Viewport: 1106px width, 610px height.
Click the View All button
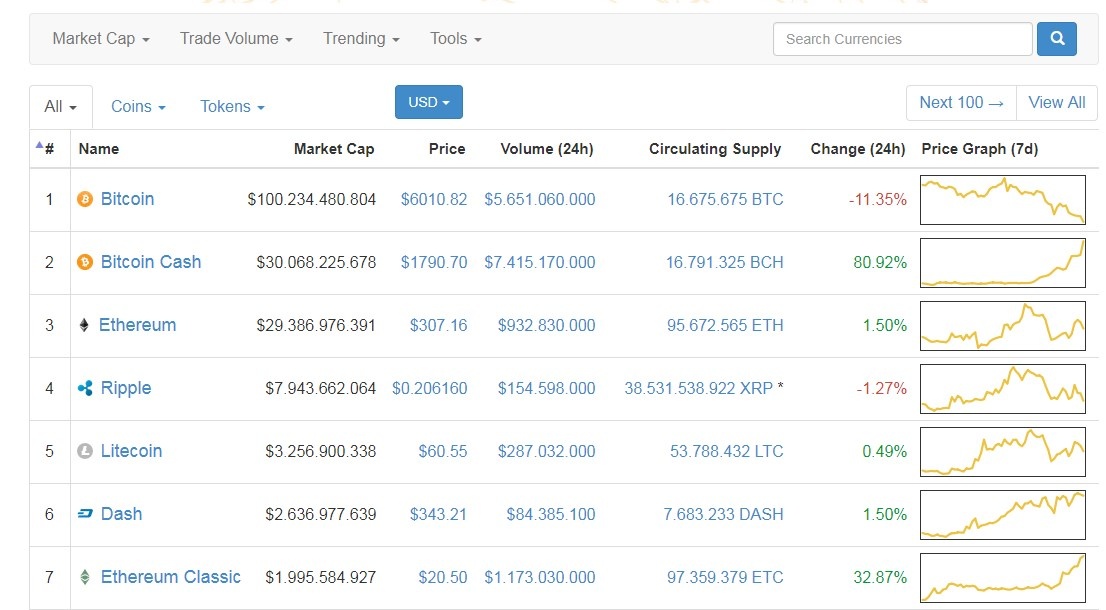click(x=1056, y=102)
